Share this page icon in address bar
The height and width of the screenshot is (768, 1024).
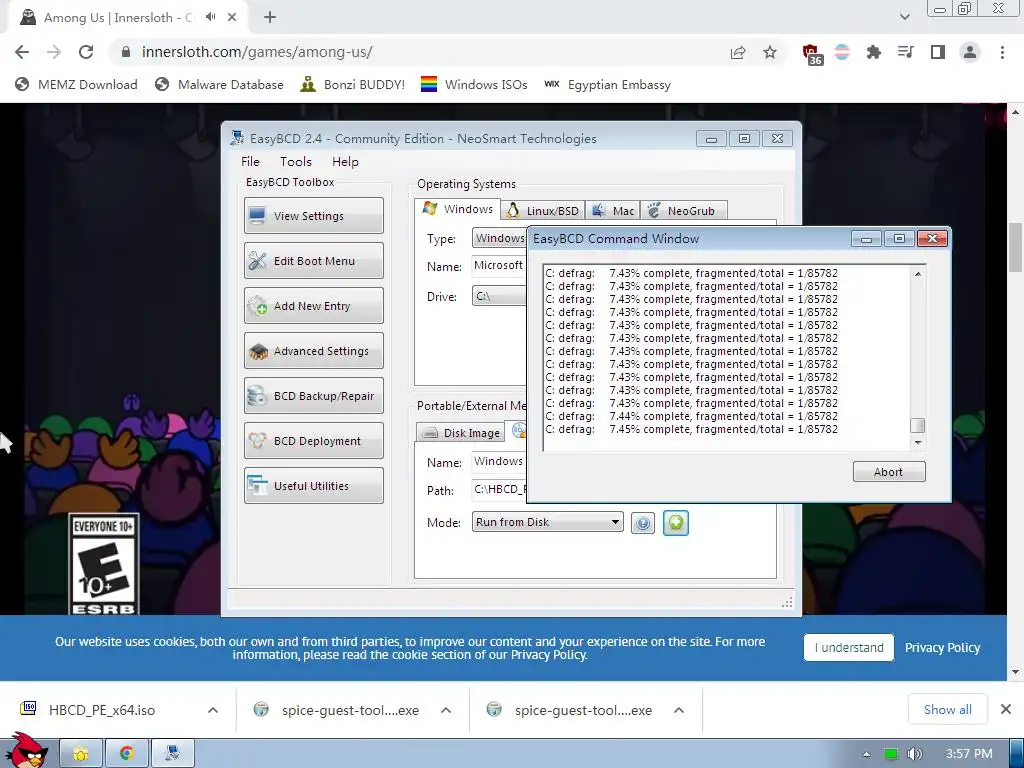738,52
